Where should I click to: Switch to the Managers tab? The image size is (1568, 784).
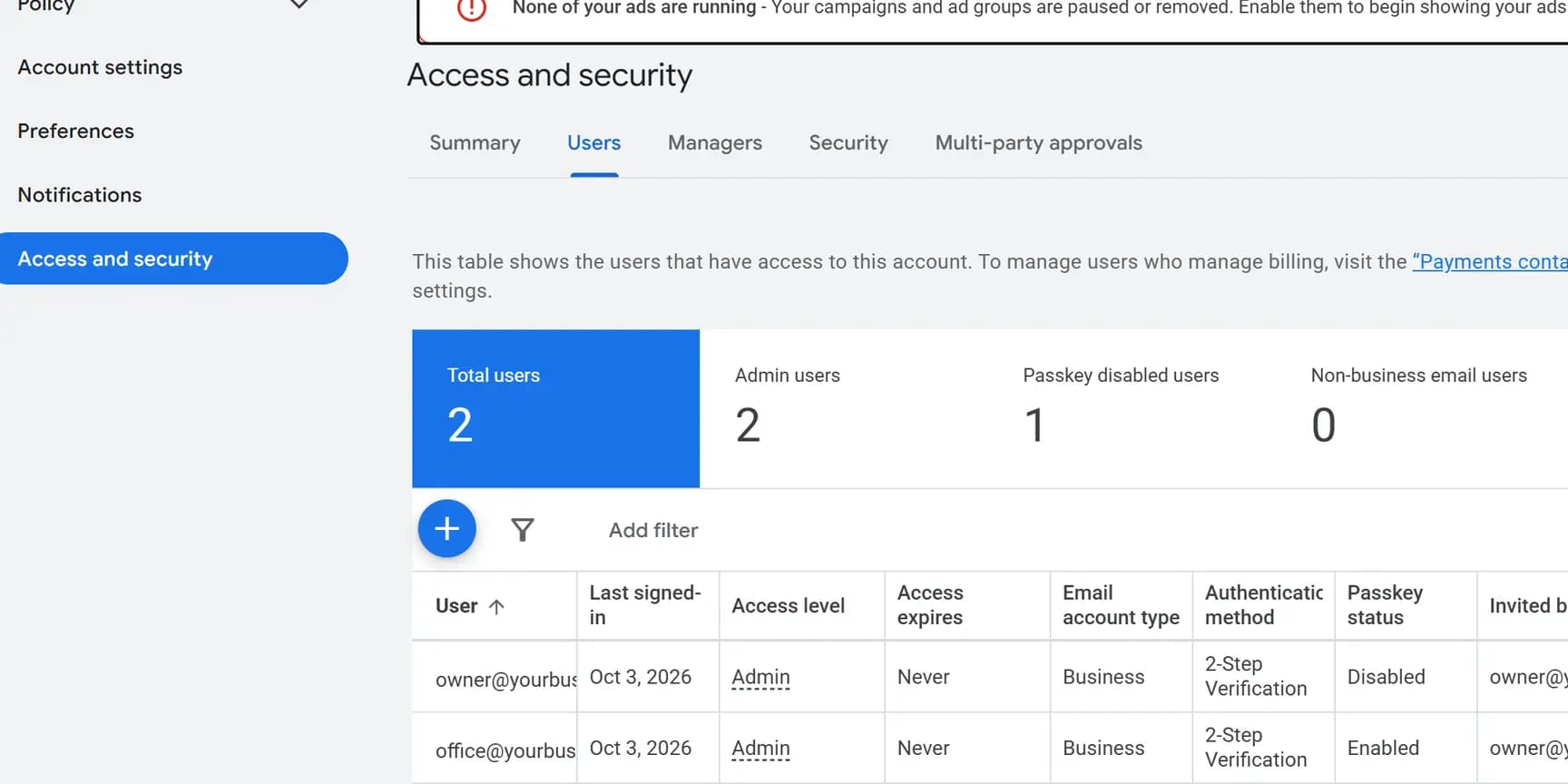coord(715,142)
